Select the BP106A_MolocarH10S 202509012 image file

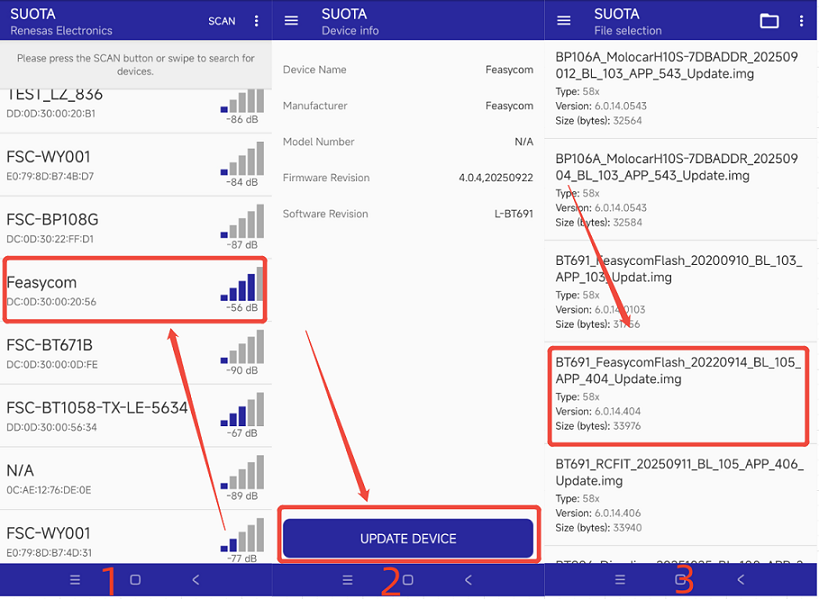(677, 90)
